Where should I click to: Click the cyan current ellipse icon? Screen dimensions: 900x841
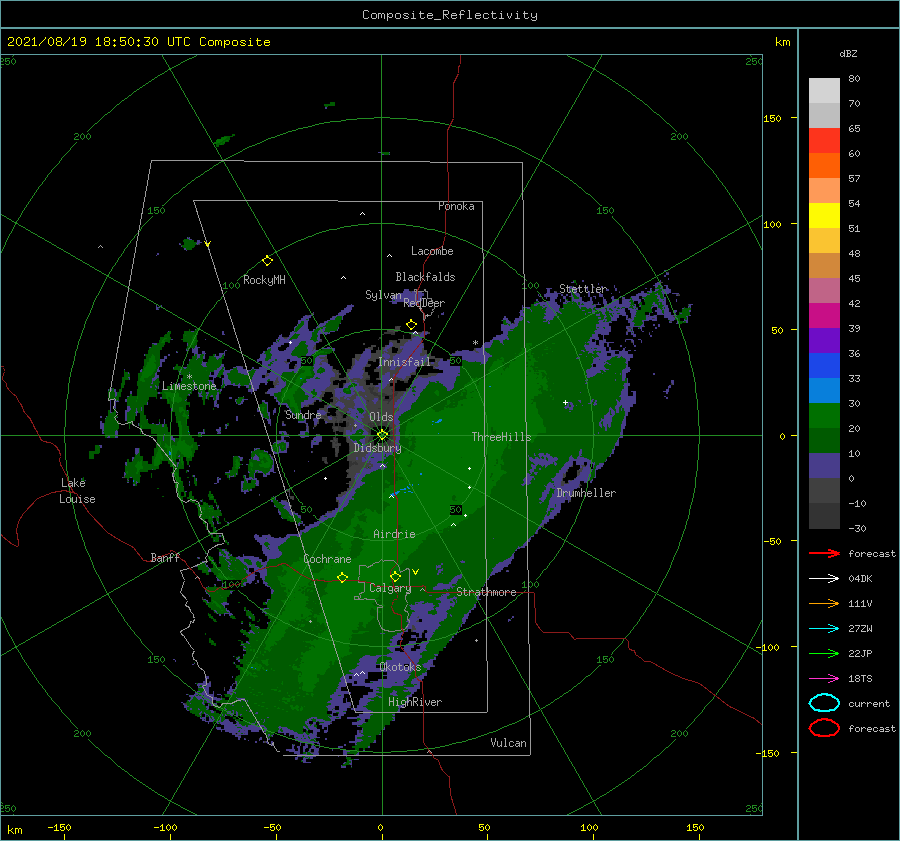tap(824, 703)
